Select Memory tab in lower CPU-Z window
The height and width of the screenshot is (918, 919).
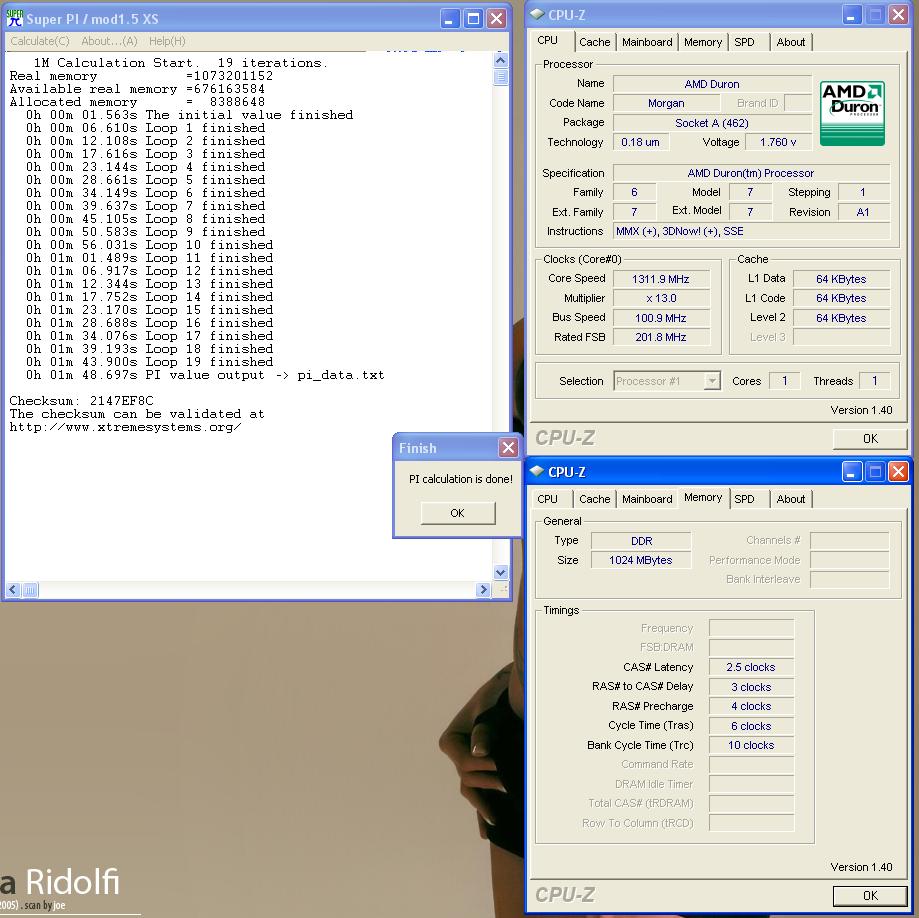tap(703, 497)
